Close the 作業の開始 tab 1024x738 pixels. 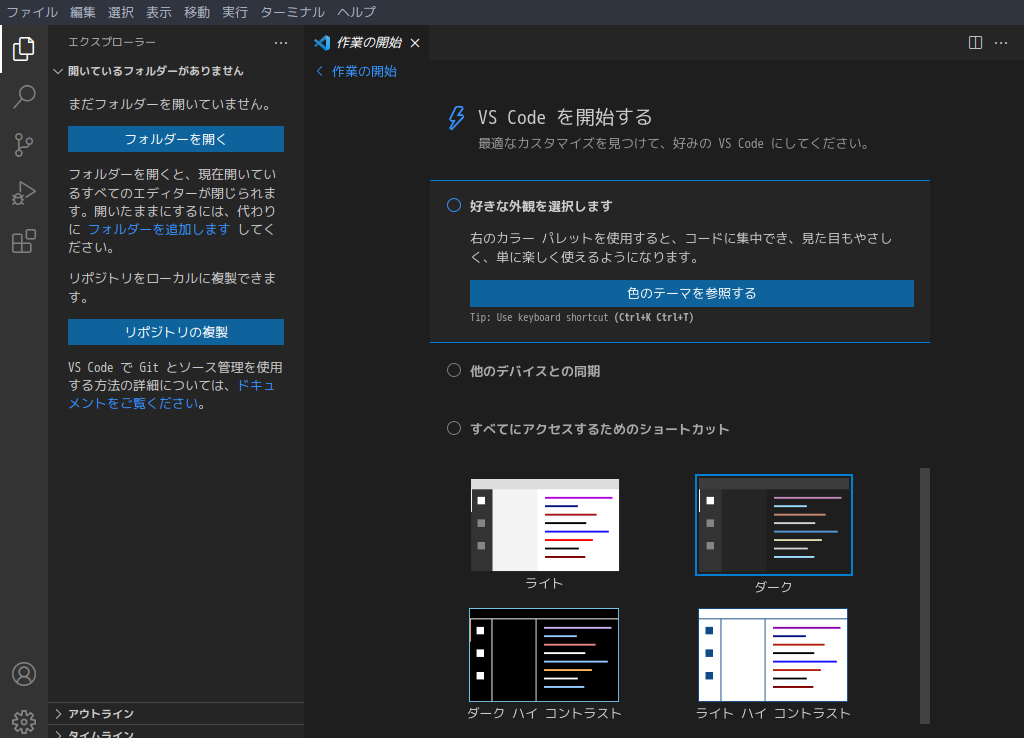pos(415,43)
